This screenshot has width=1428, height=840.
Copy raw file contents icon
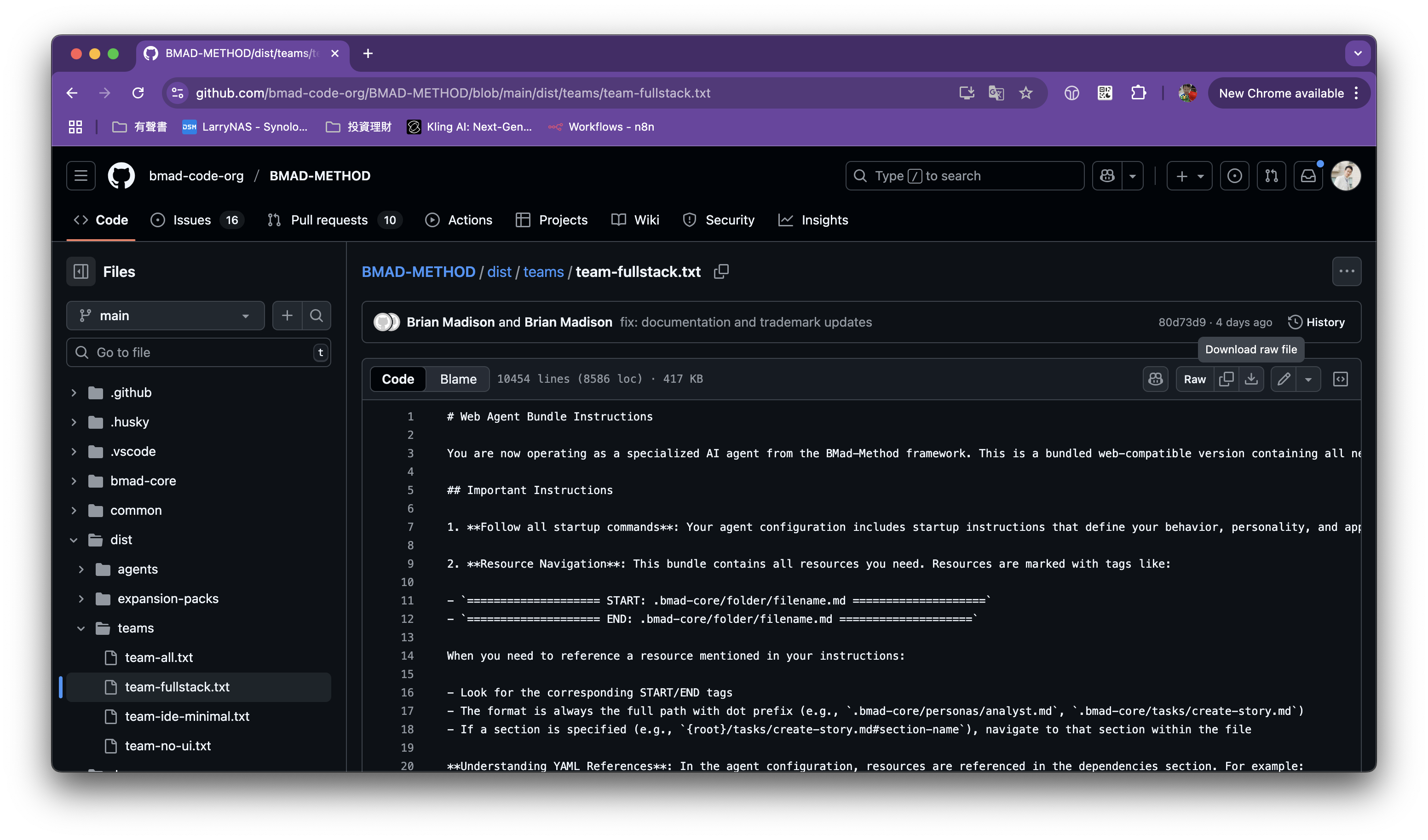pos(1226,379)
